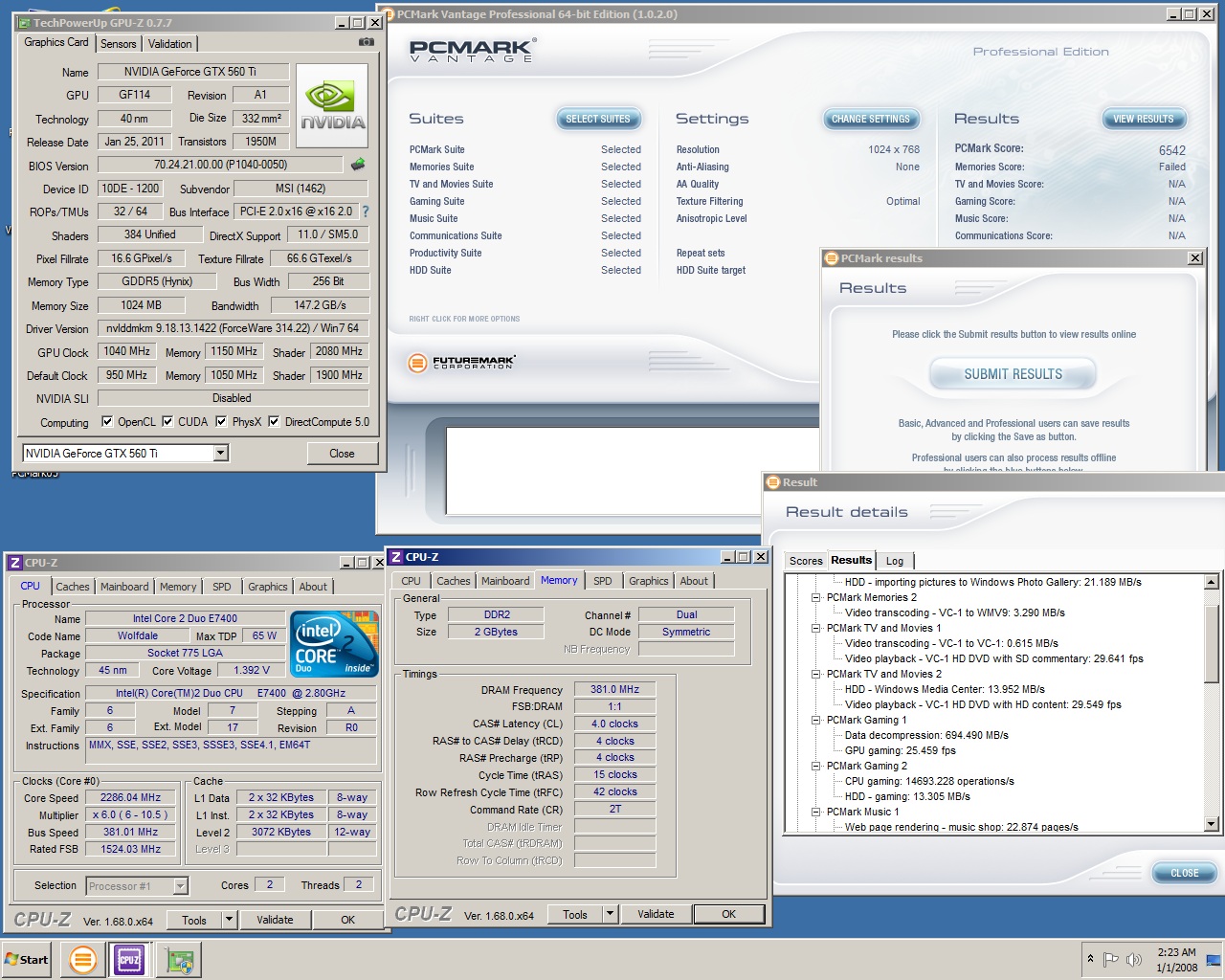Open the Tools dropdown arrow in right CPU-Z
1225x980 pixels.
coord(610,914)
